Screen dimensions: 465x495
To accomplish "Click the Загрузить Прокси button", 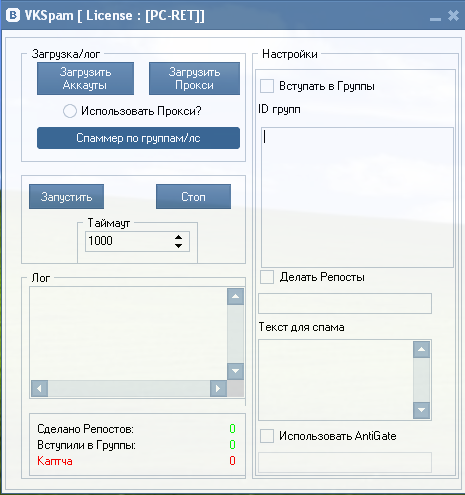I will 194,78.
